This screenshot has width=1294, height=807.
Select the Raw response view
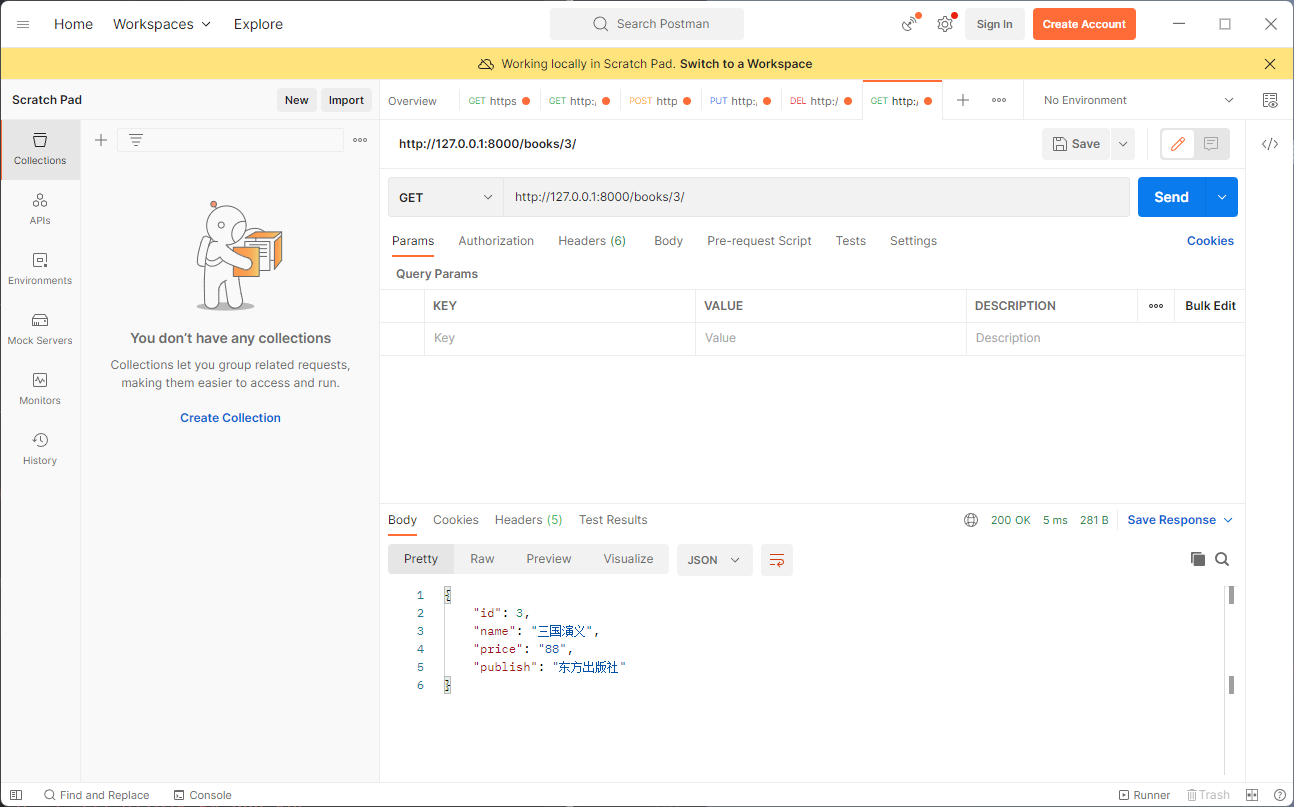tap(482, 559)
